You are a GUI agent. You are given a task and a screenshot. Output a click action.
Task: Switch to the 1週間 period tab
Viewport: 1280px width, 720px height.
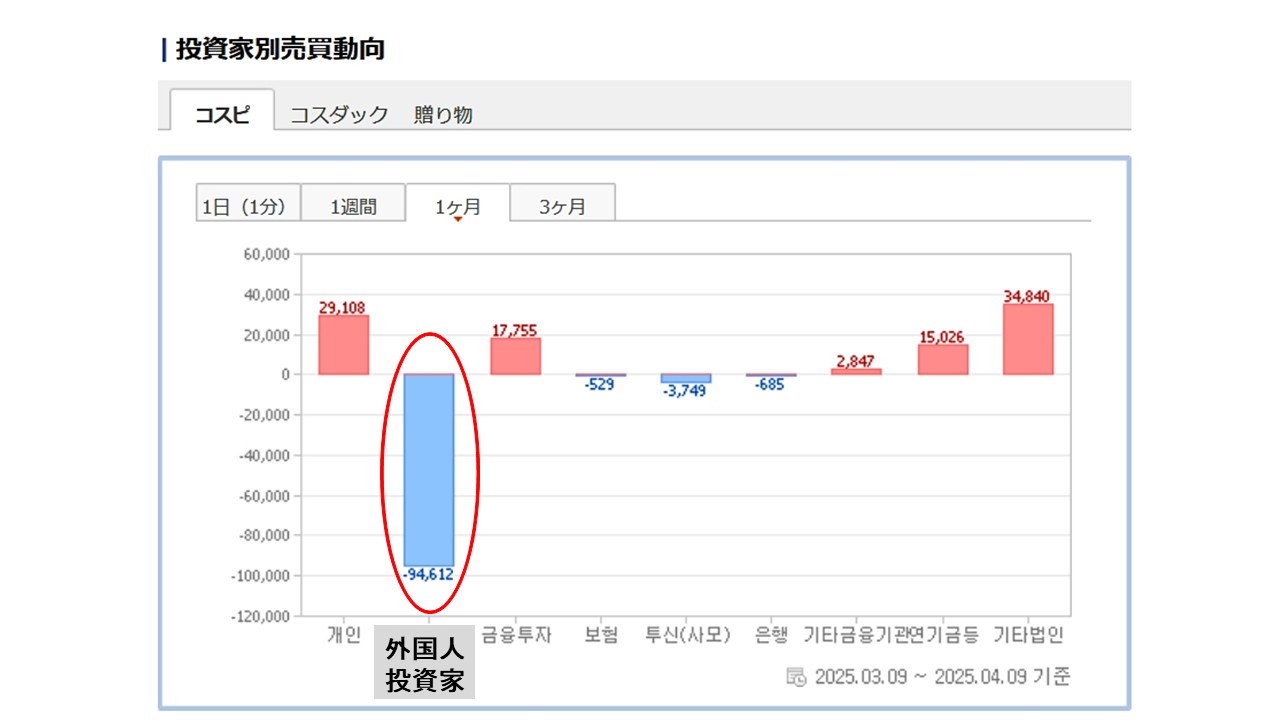[x=353, y=207]
